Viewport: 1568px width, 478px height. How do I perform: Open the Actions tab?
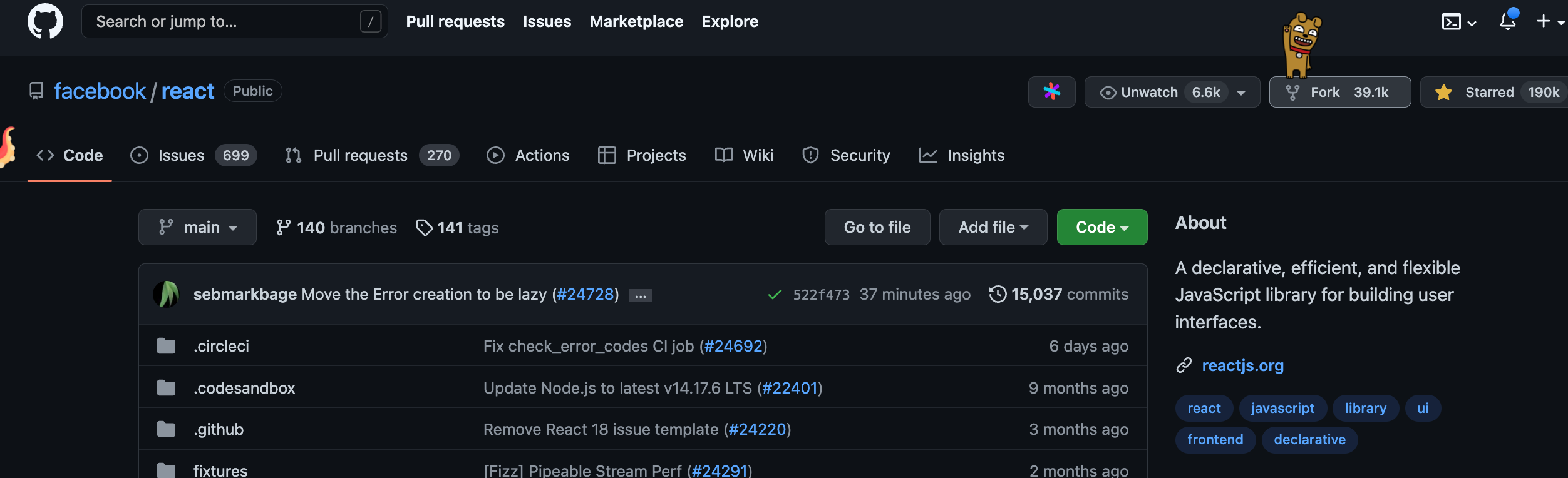coord(527,155)
